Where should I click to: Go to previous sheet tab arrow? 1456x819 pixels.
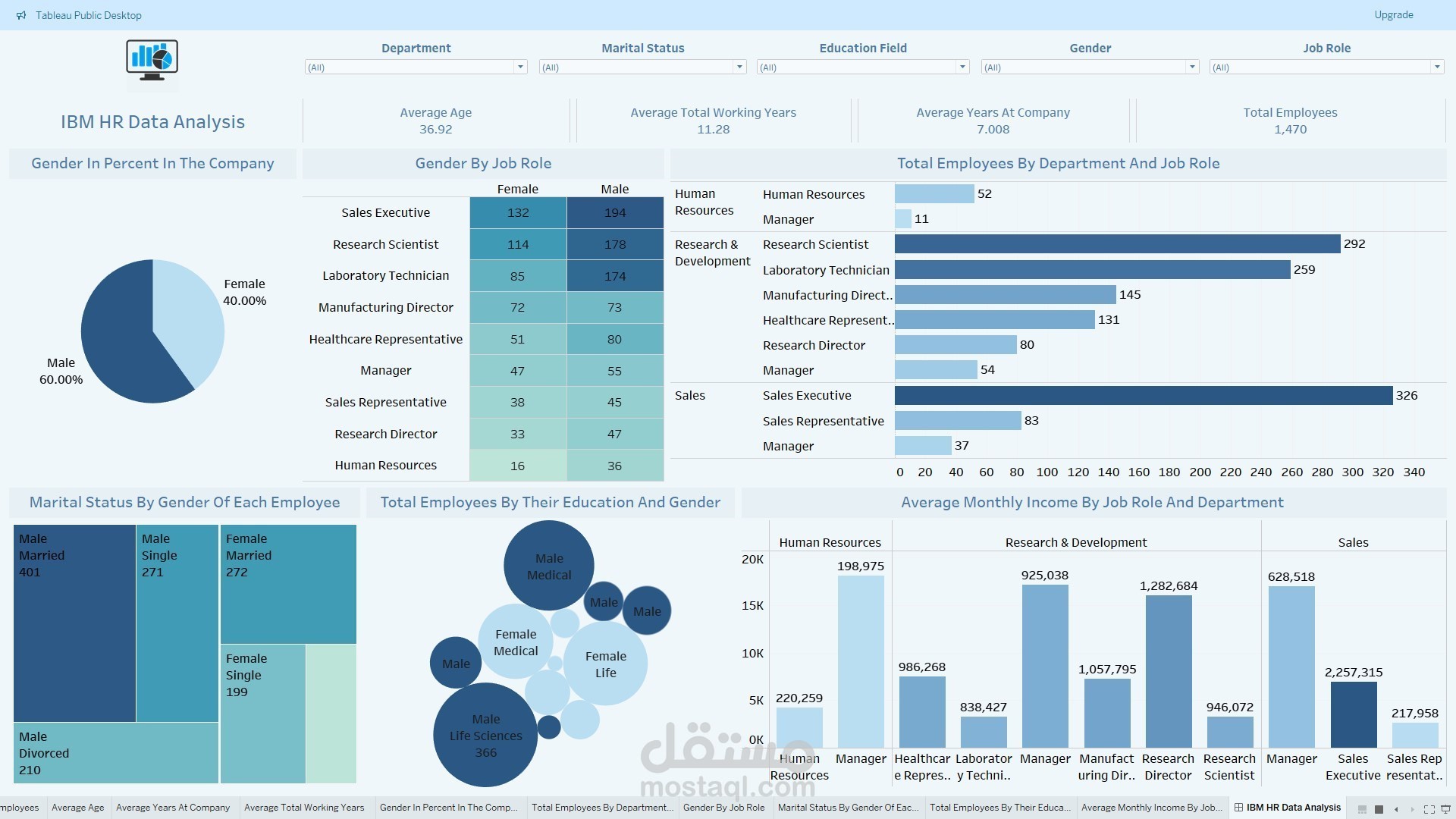point(1396,809)
